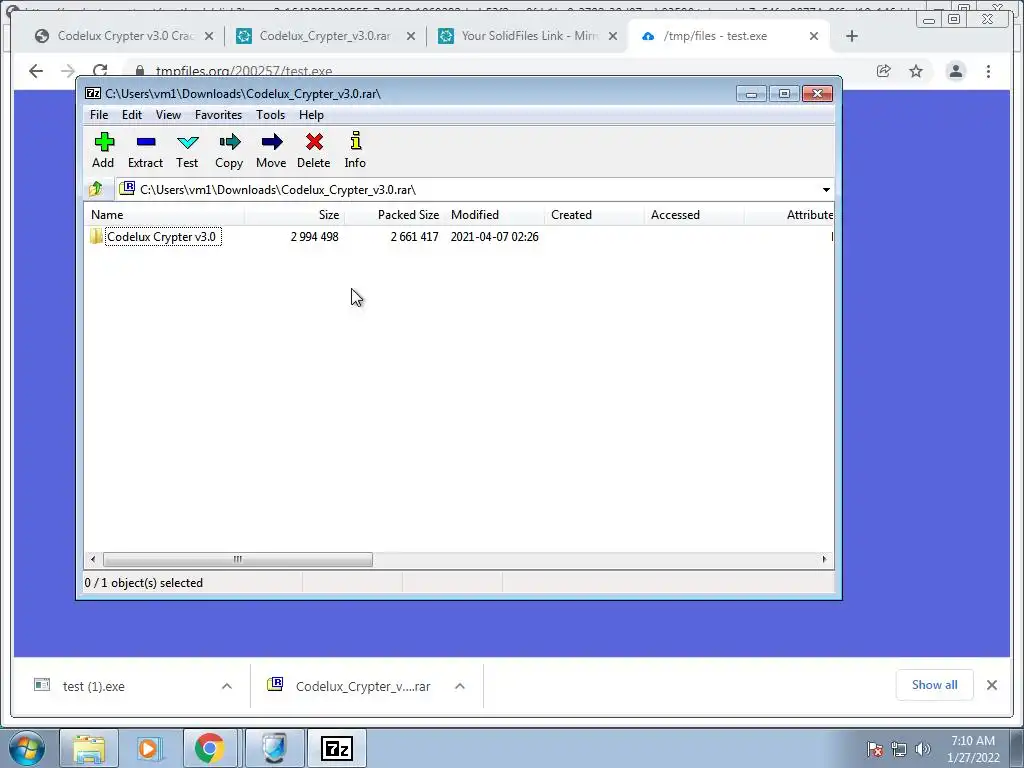
Task: Open a new Chrome tab
Action: [852, 36]
